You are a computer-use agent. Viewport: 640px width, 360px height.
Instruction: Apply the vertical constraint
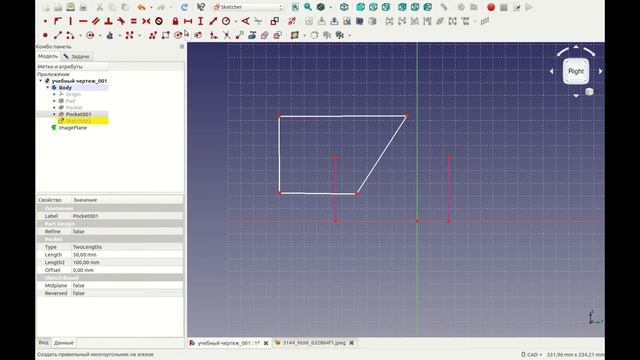(x=71, y=21)
